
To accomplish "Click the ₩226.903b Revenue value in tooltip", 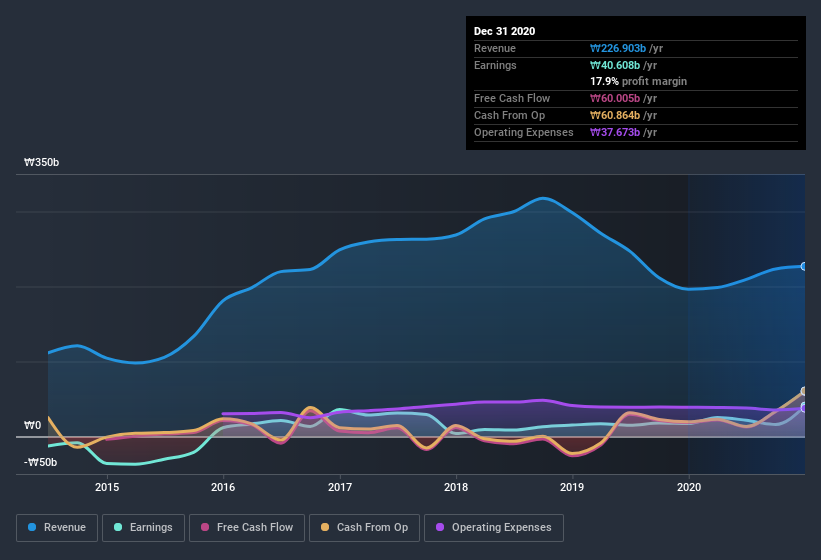I will pos(618,48).
